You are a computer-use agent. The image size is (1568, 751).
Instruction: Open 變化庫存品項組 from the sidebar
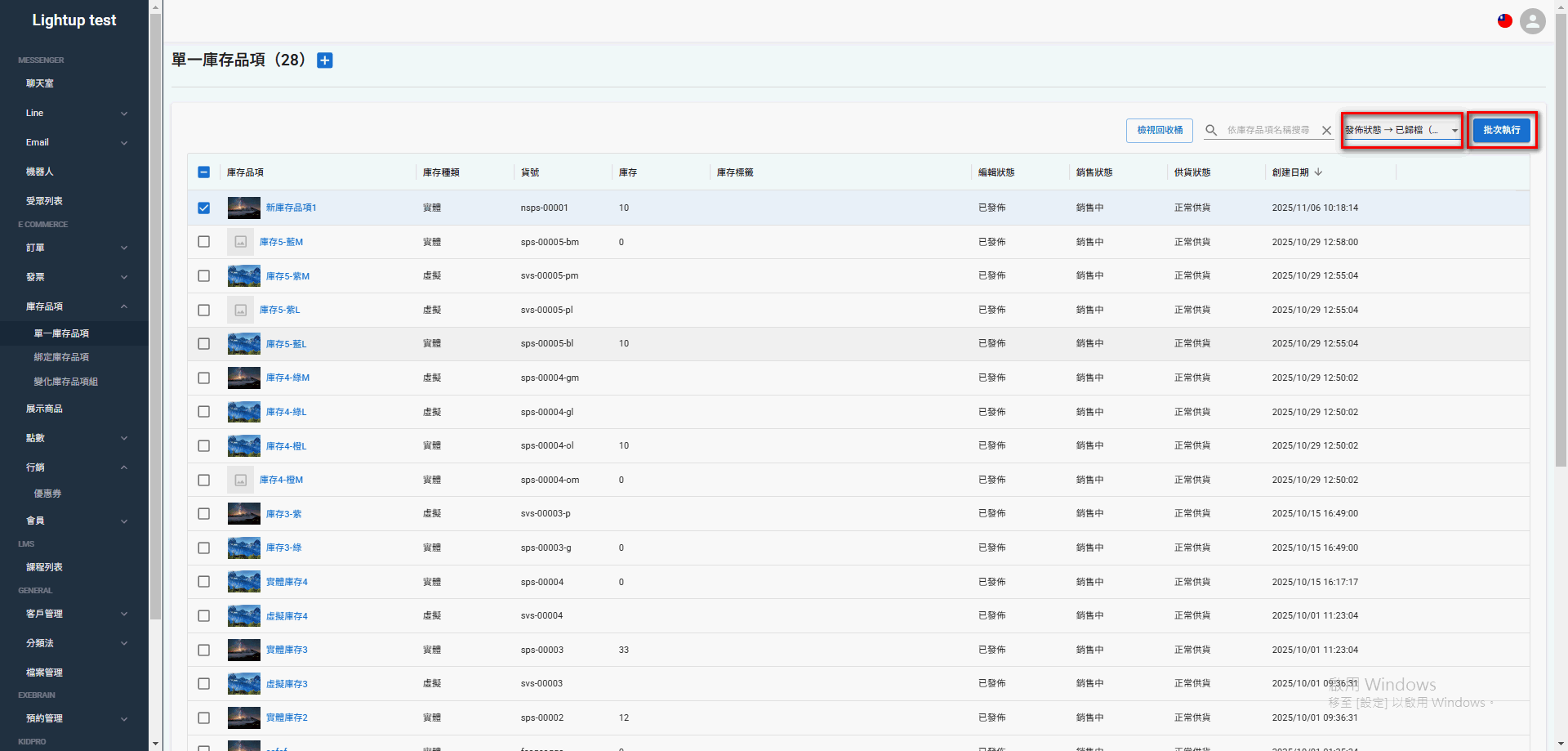pos(66,381)
